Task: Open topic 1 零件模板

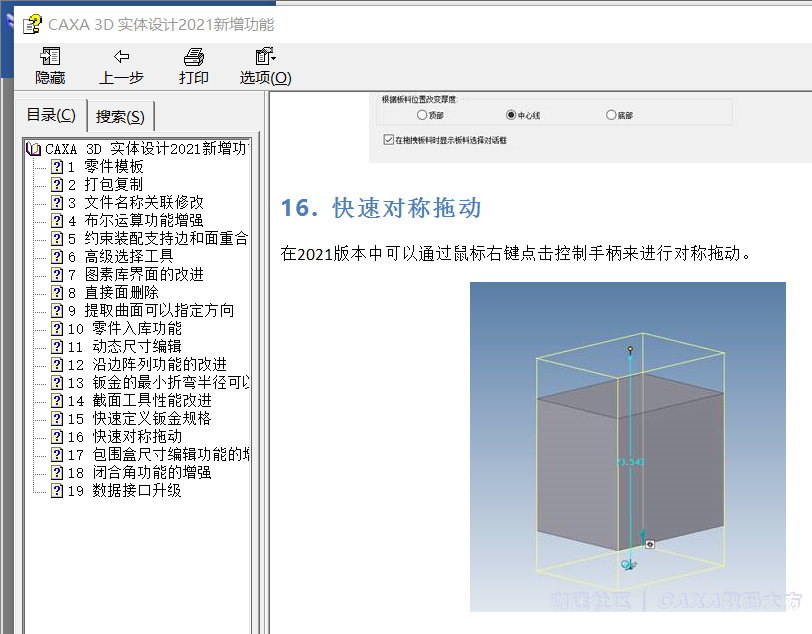Action: (x=106, y=167)
